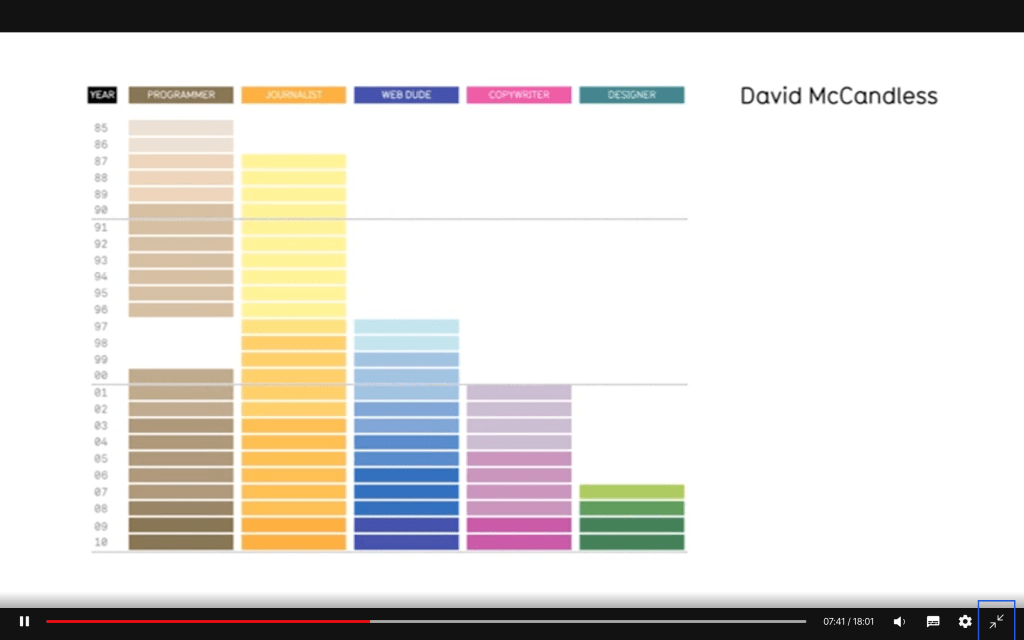
Task: Exit fullscreen mode
Action: pyautogui.click(x=996, y=621)
